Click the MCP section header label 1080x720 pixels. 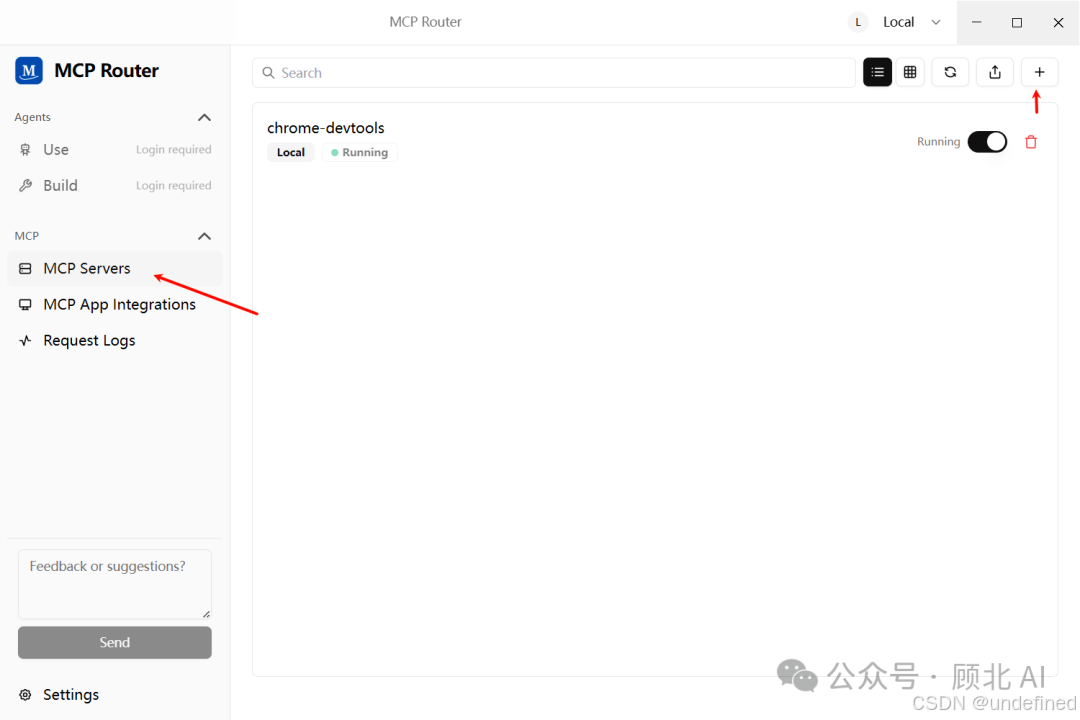tap(27, 236)
